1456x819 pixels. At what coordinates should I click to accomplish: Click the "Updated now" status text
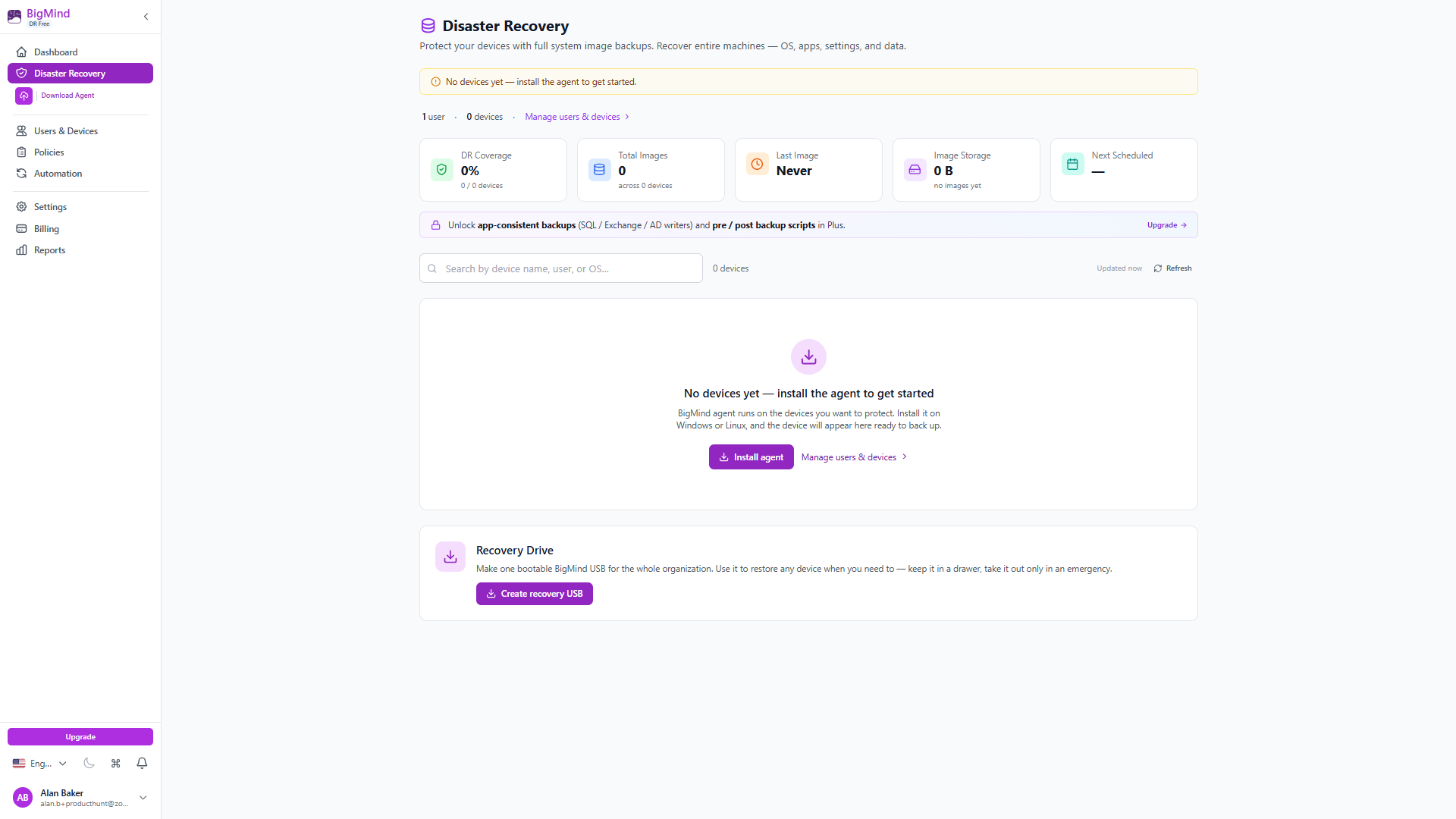click(1119, 268)
